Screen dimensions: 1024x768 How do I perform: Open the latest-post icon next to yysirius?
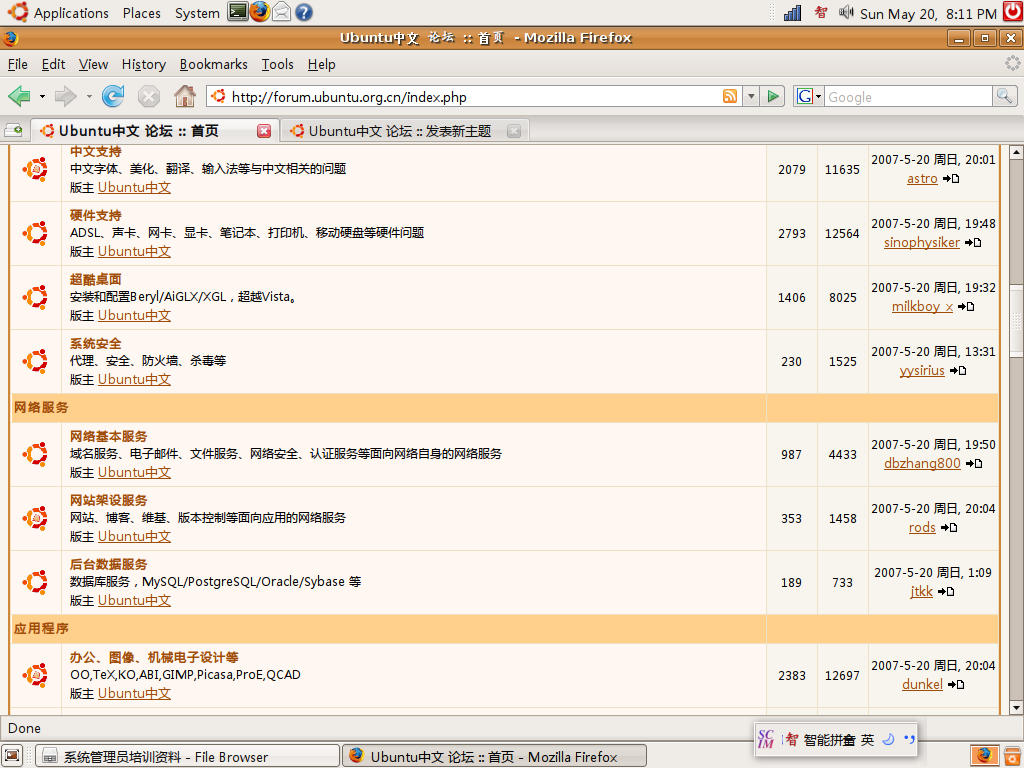point(958,370)
